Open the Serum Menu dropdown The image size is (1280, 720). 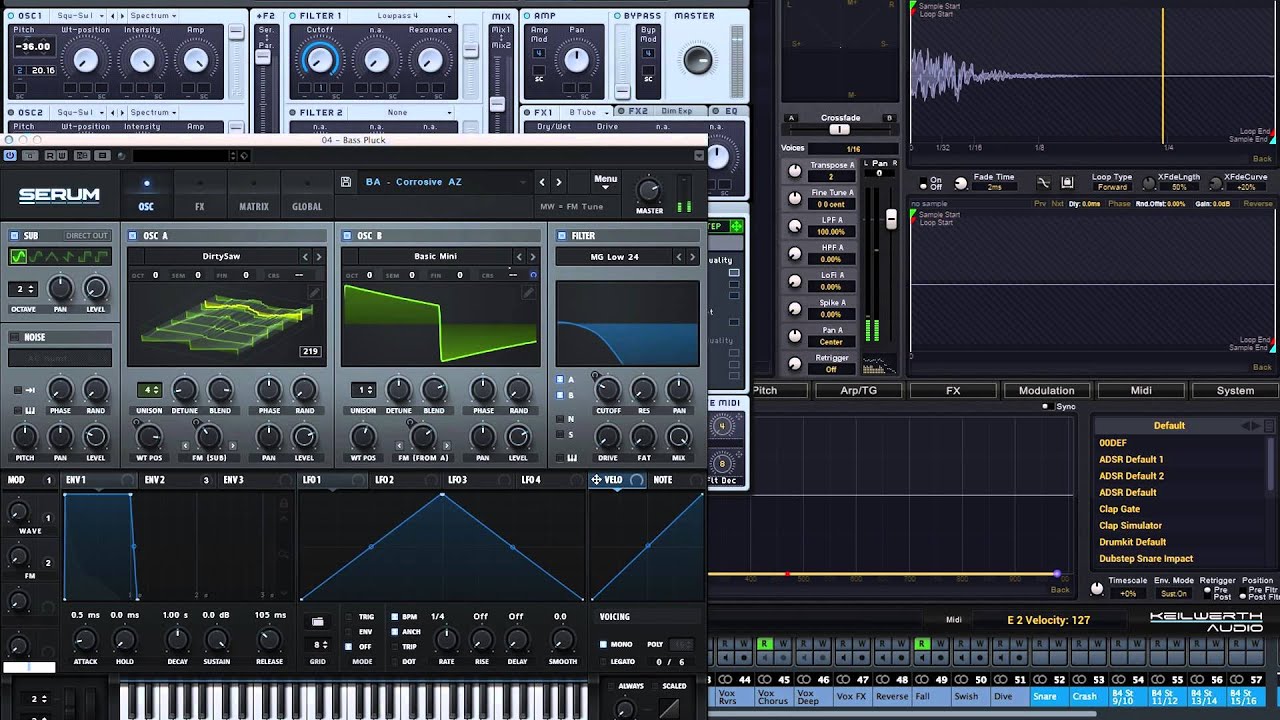tap(606, 183)
